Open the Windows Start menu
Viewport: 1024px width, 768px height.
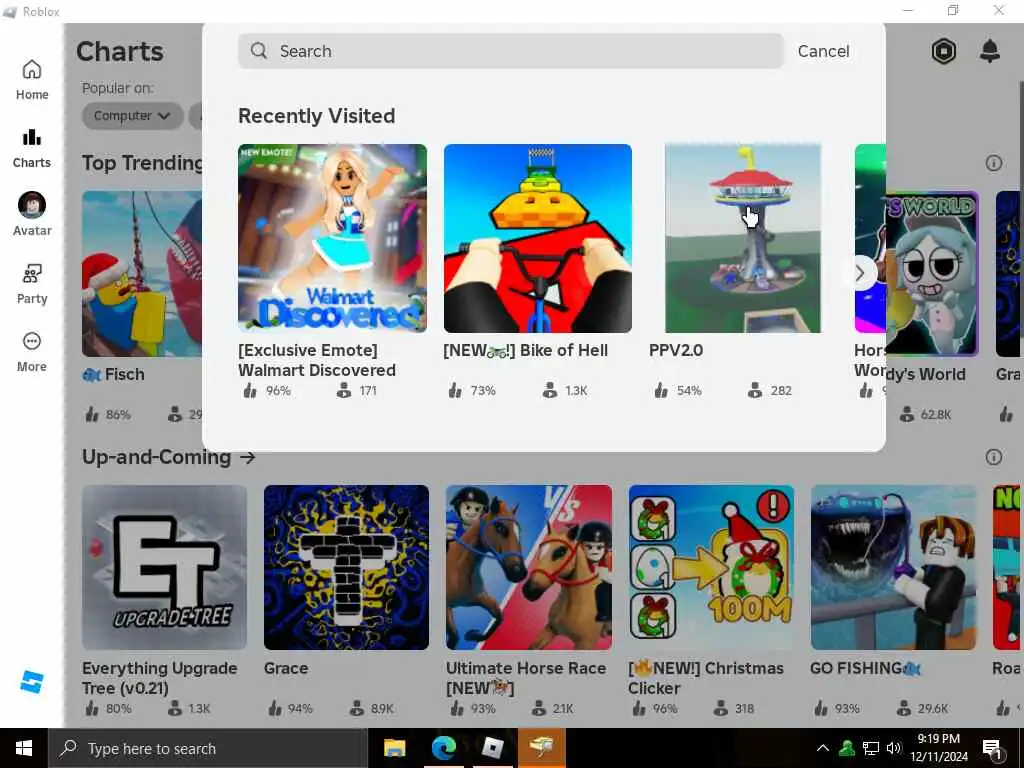(24, 748)
